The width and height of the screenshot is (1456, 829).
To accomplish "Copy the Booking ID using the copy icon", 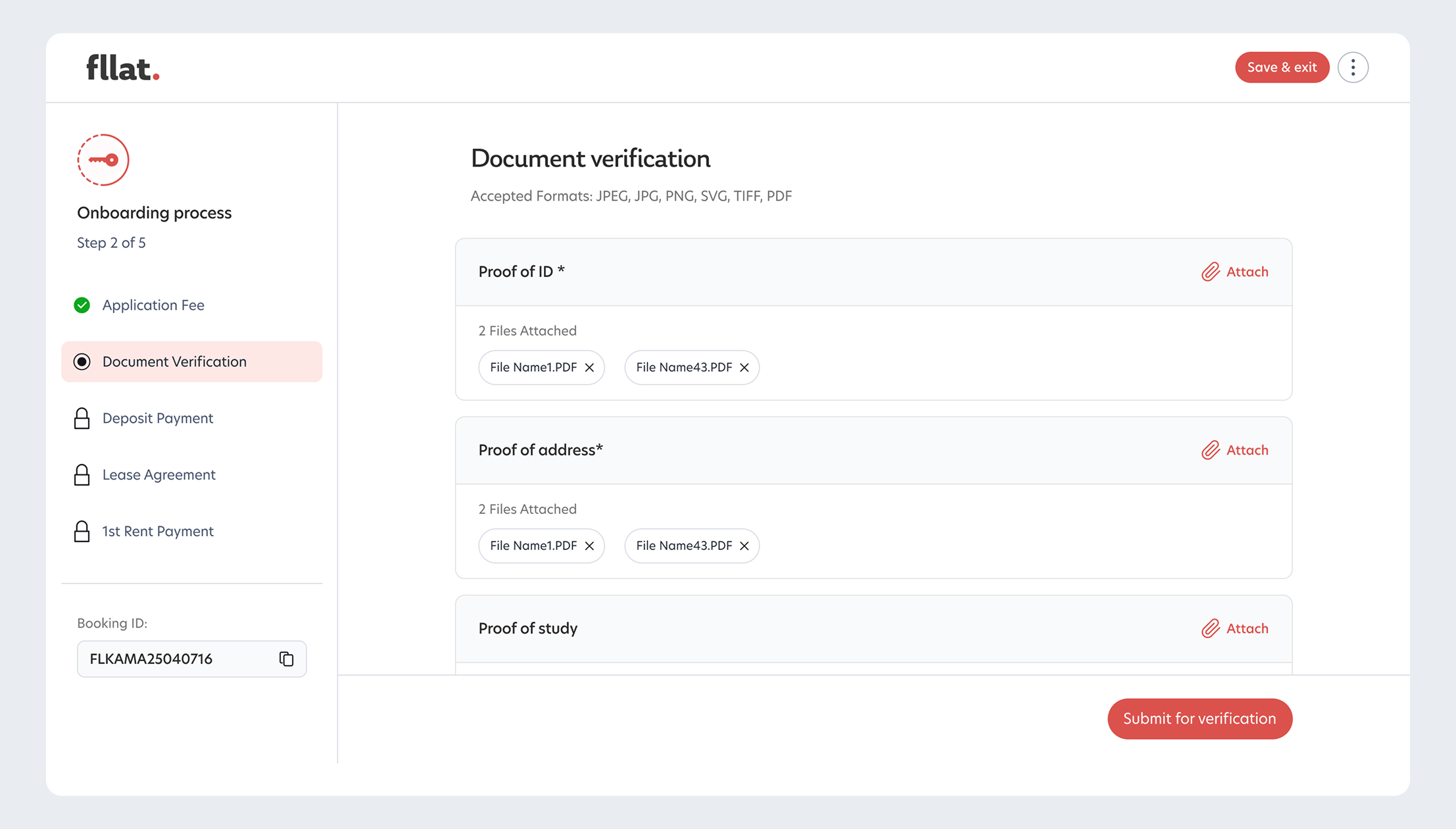I will click(x=286, y=659).
